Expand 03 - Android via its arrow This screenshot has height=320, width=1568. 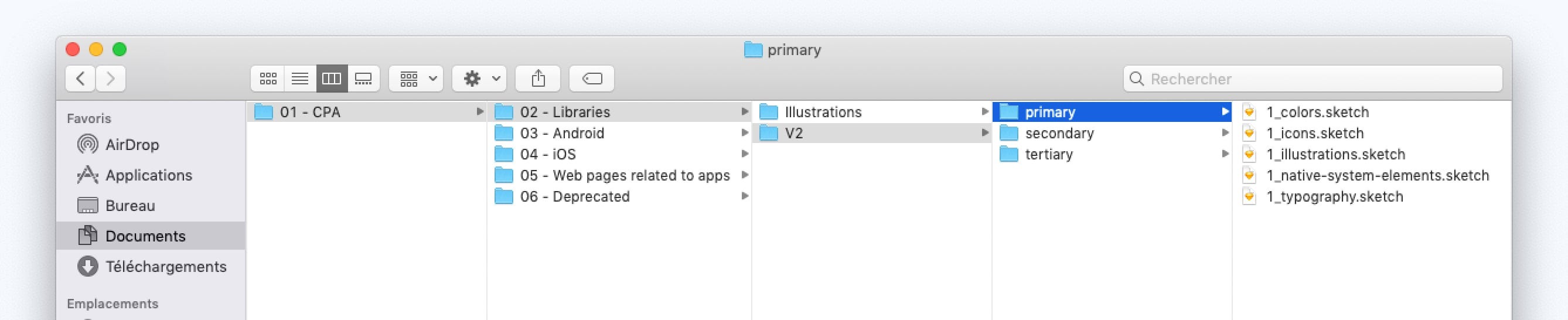tap(744, 133)
